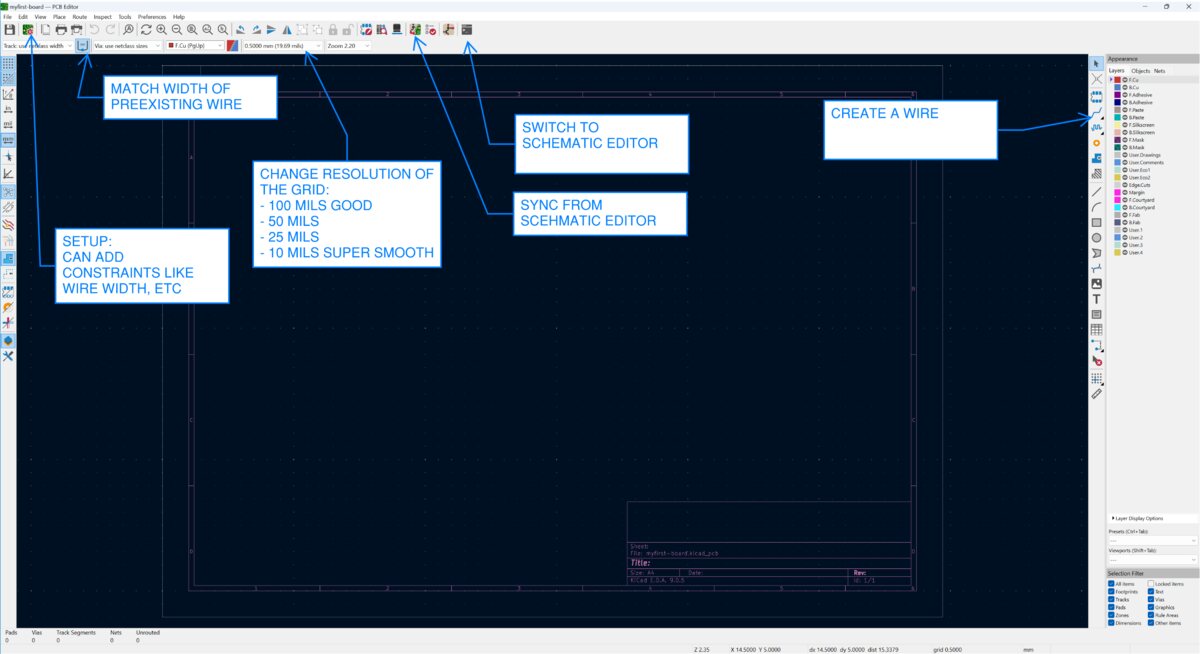Select the Measure tool in the right toolbar
Image resolution: width=1200 pixels, height=654 pixels.
pyautogui.click(x=1096, y=394)
